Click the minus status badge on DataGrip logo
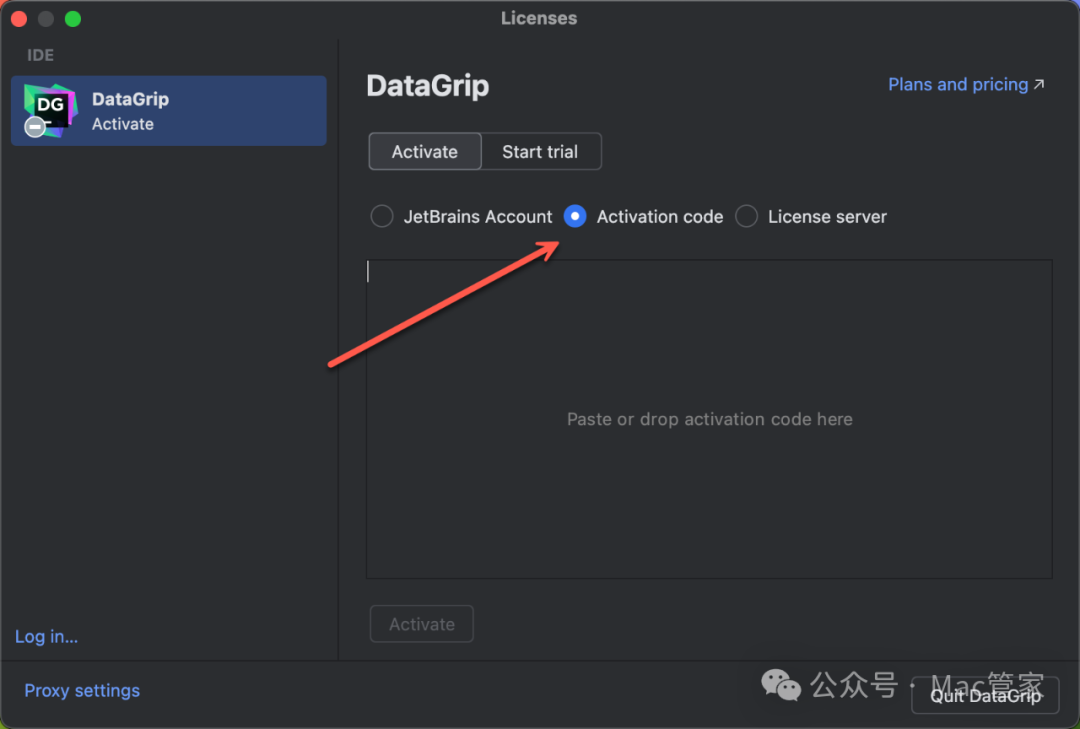Image resolution: width=1080 pixels, height=729 pixels. point(35,127)
